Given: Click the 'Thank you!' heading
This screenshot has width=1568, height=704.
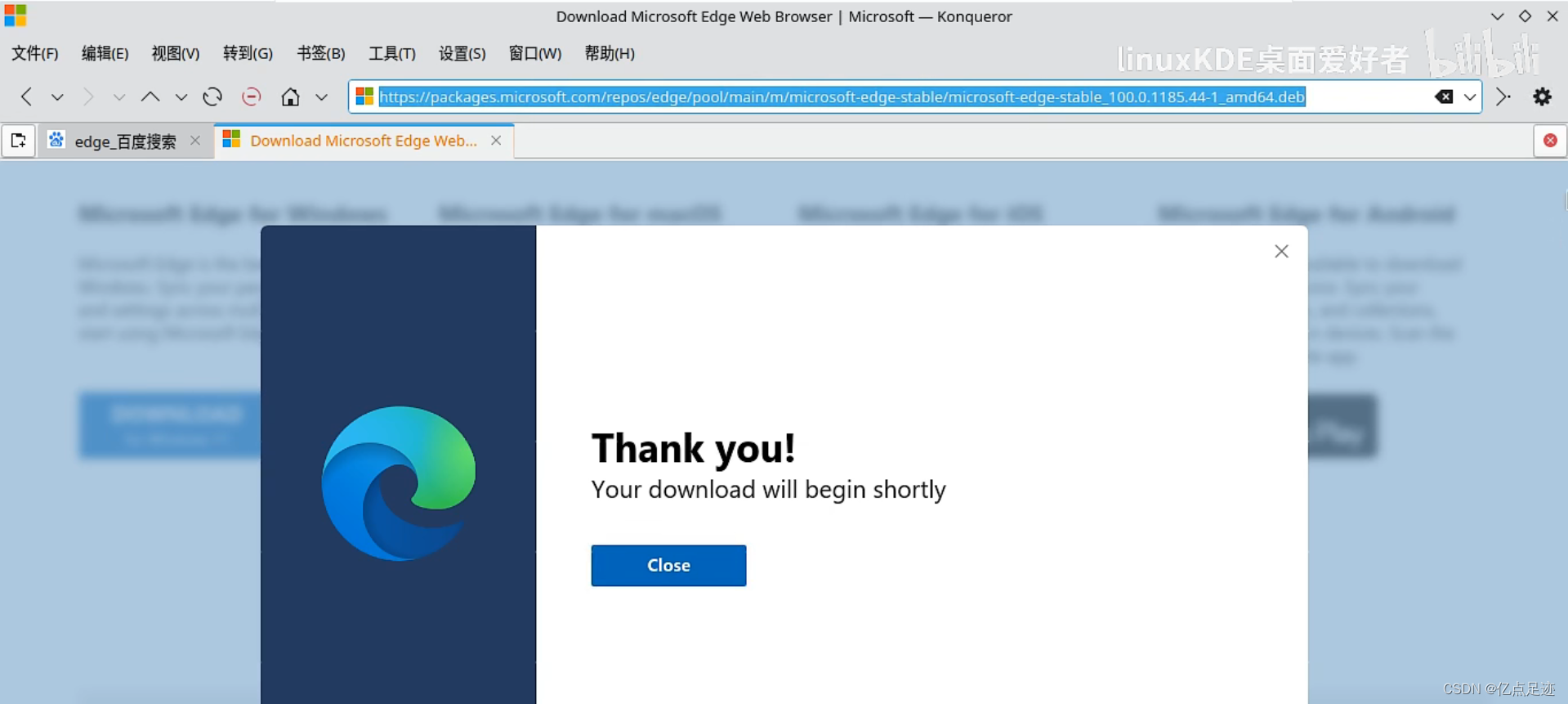Looking at the screenshot, I should point(693,449).
